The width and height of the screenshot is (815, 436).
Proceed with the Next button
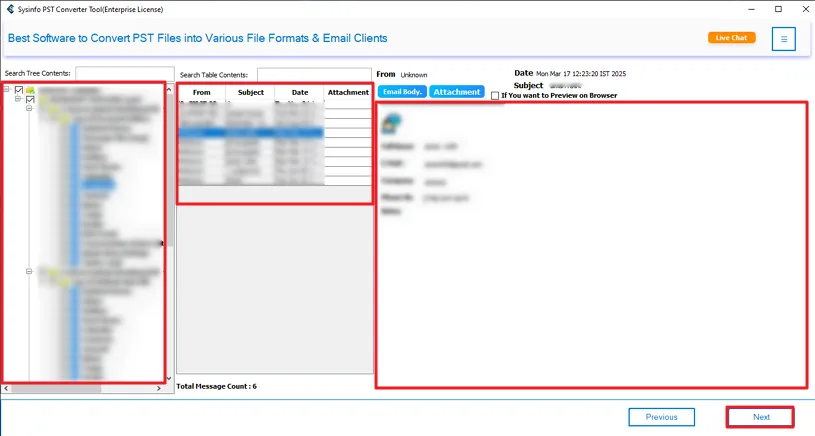coord(761,417)
